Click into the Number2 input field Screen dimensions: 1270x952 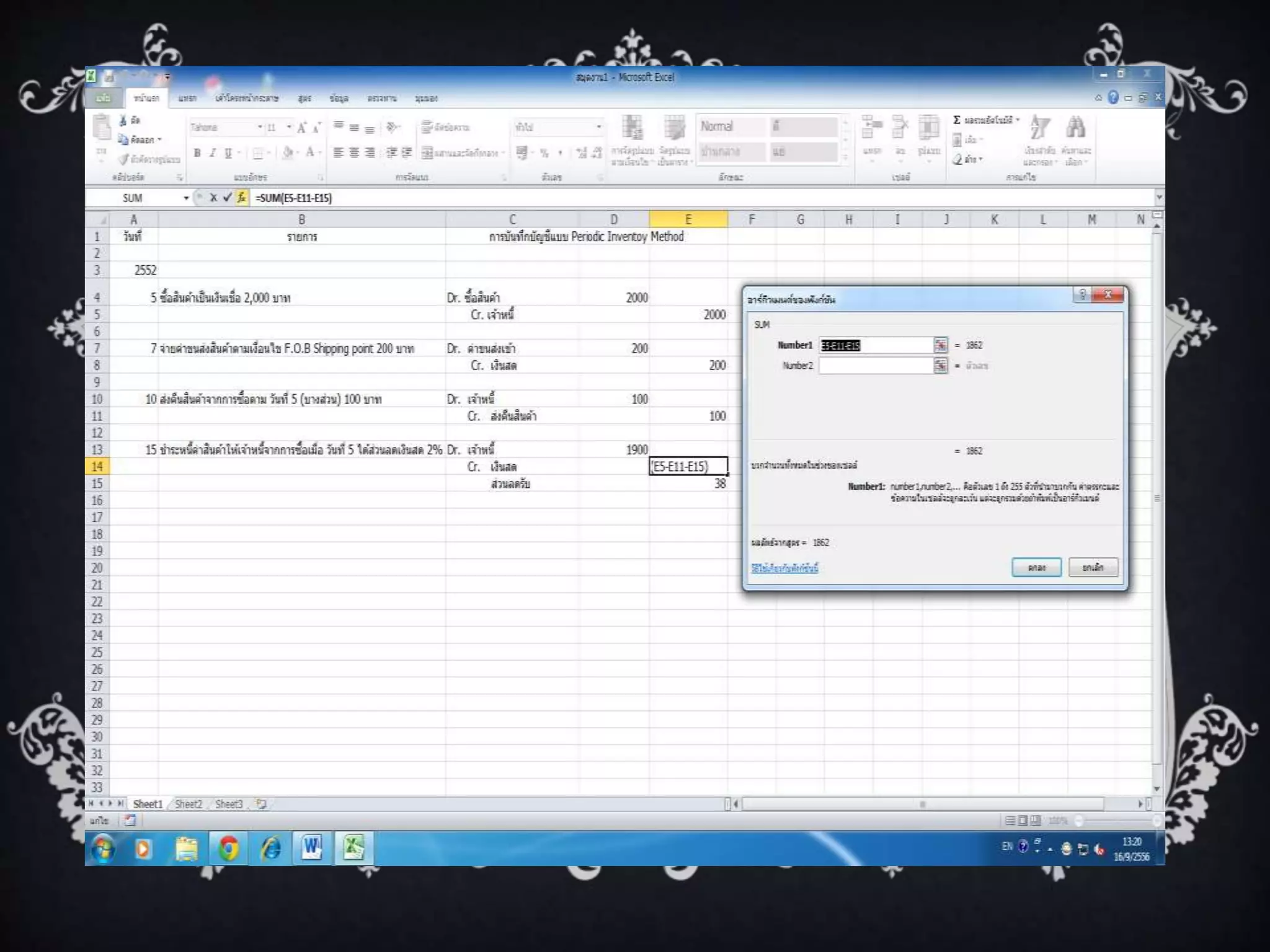[875, 366]
